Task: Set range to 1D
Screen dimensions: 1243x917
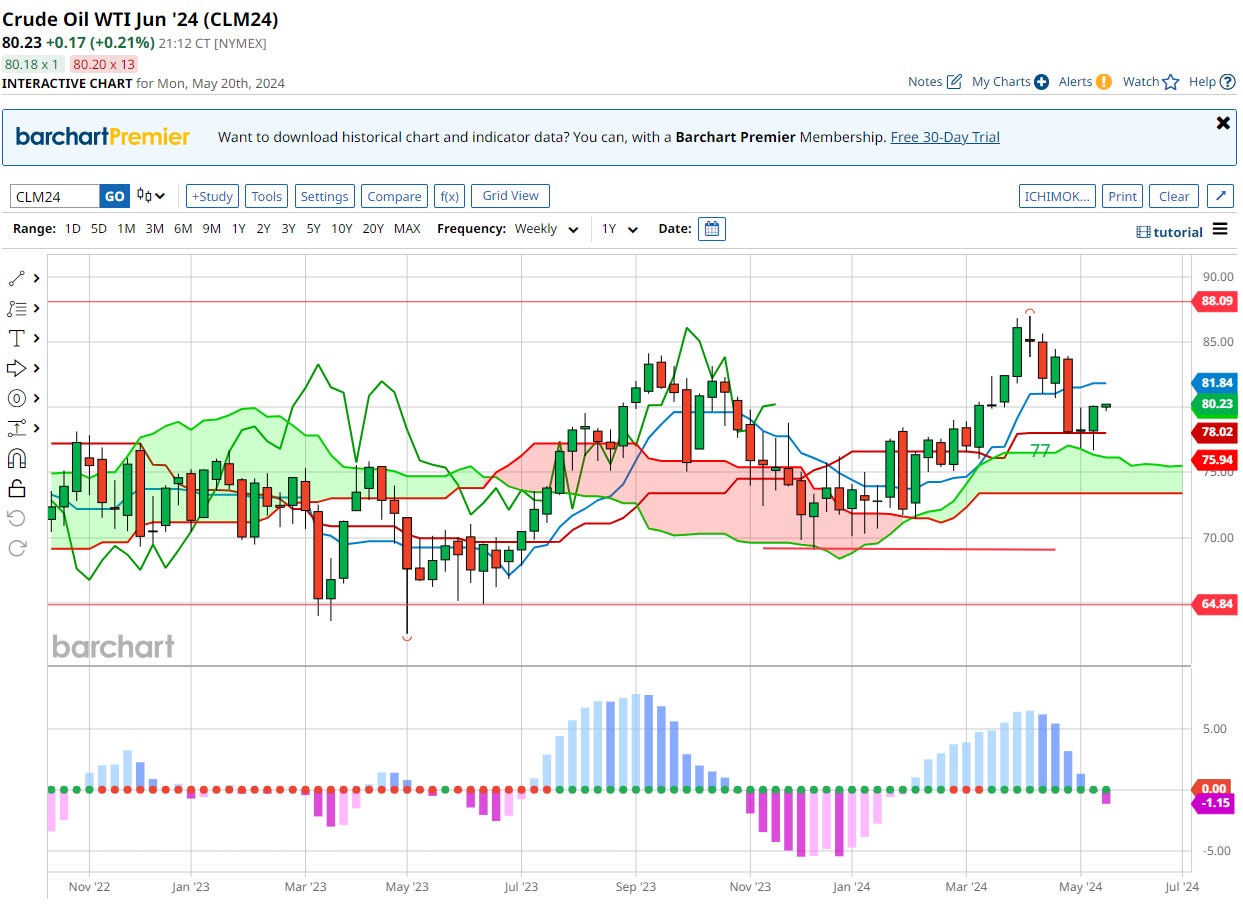Action: point(73,229)
